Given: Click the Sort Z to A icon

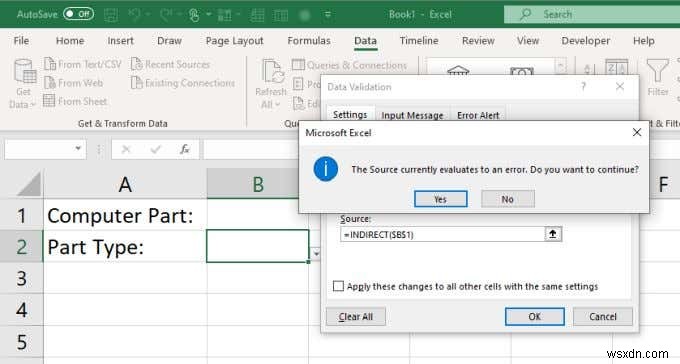Looking at the screenshot, I should click(x=616, y=68).
